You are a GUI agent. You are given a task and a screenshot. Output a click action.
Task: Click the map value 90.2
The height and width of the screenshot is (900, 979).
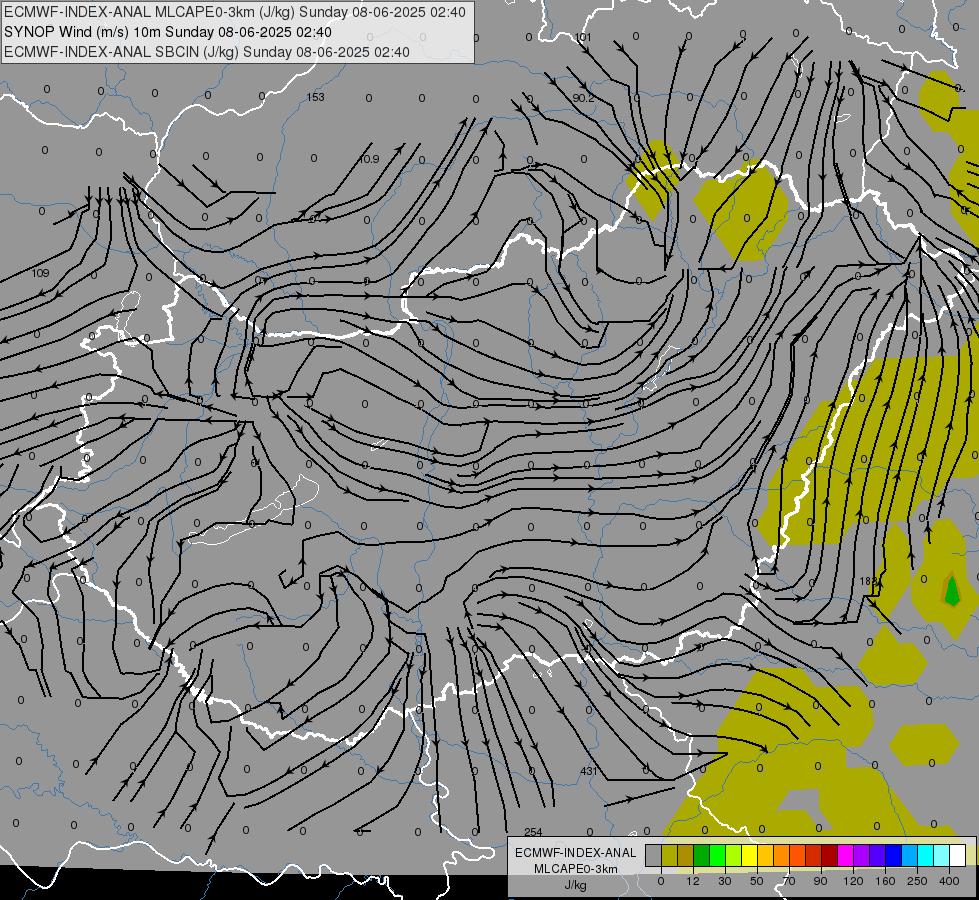coord(583,99)
